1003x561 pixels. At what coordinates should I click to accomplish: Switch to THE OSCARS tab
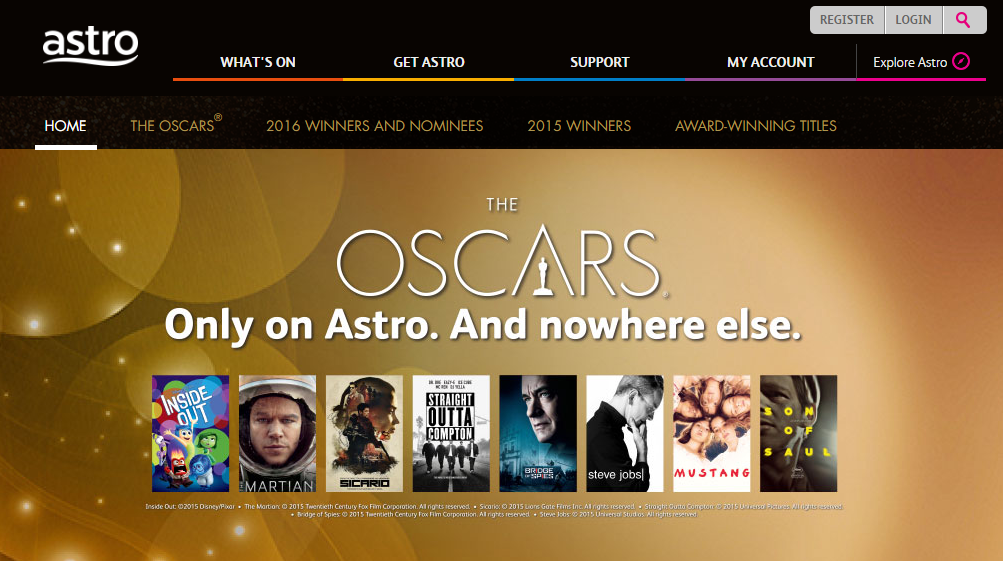coord(176,125)
